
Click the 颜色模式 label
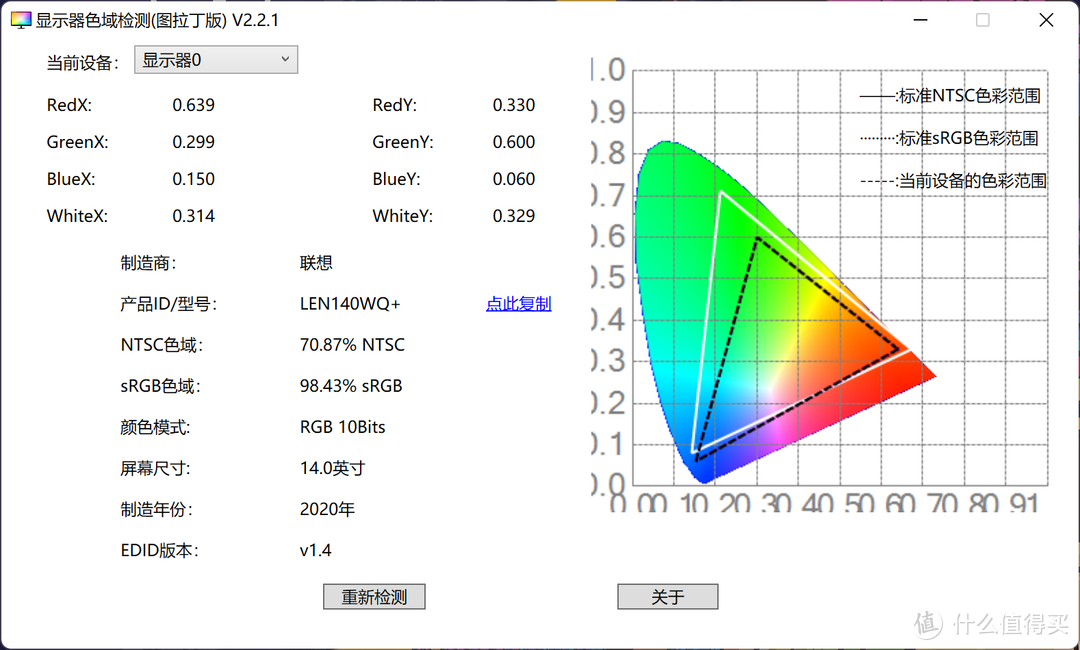[155, 427]
